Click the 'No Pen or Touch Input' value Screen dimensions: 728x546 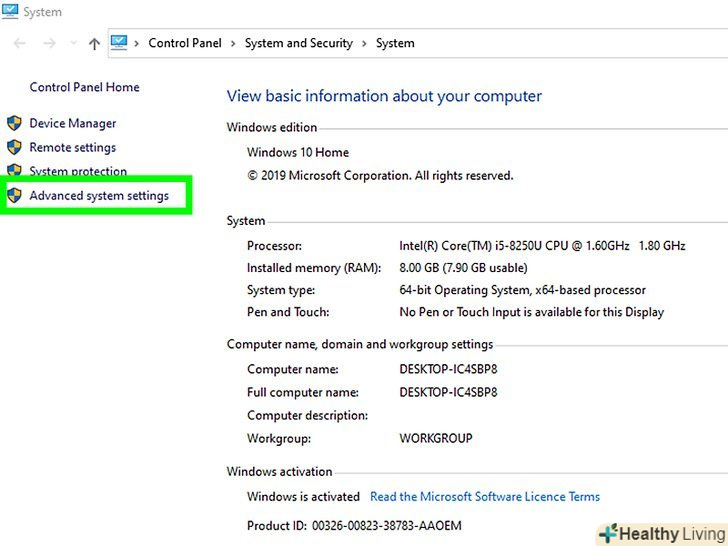point(532,312)
